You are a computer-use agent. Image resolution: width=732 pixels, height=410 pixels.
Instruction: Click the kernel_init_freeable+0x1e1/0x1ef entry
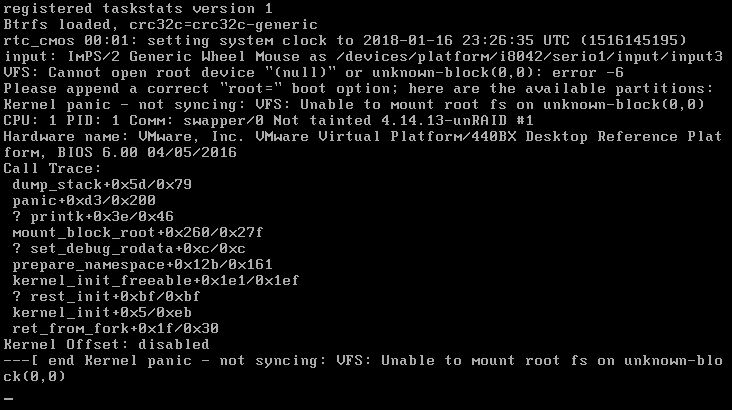[156, 280]
